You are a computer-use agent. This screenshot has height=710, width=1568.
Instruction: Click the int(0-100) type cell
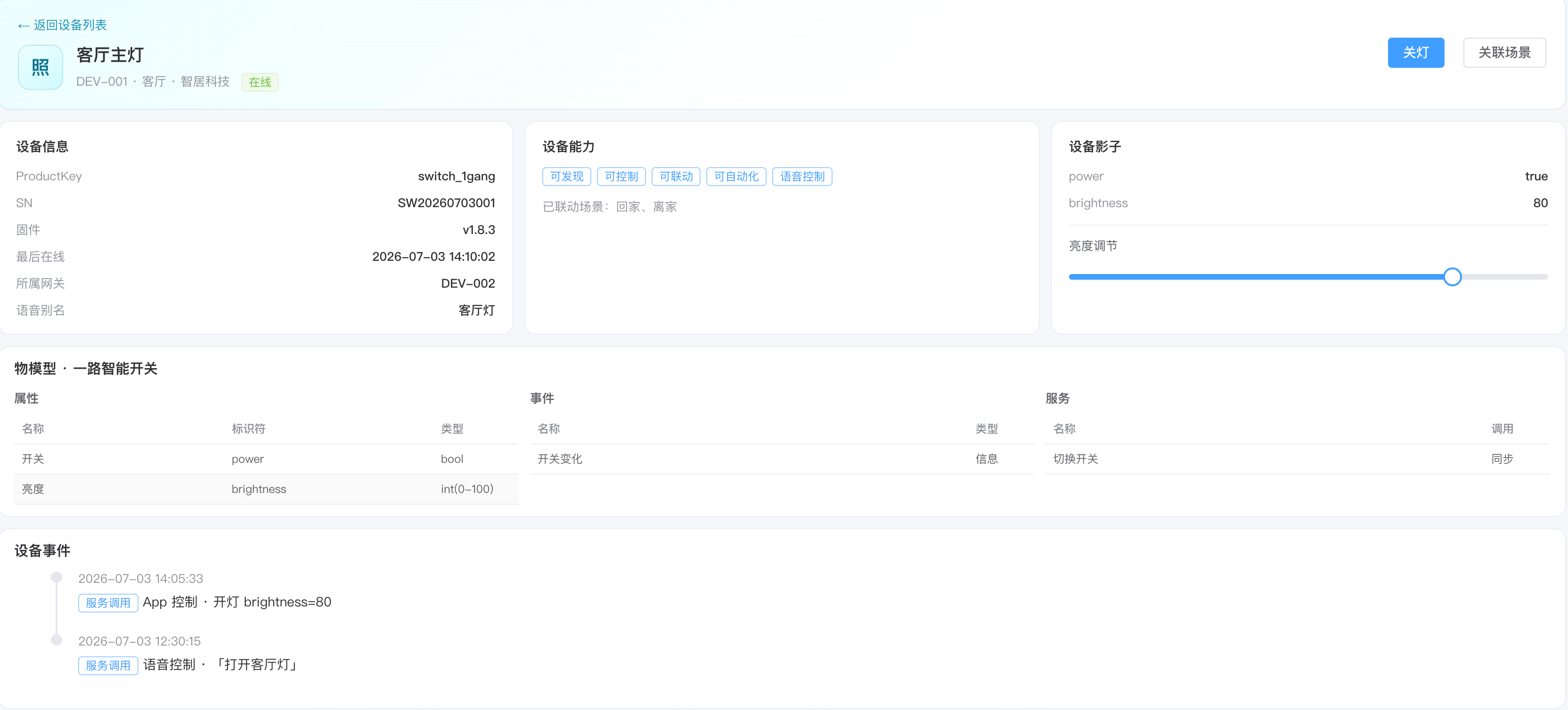point(467,489)
